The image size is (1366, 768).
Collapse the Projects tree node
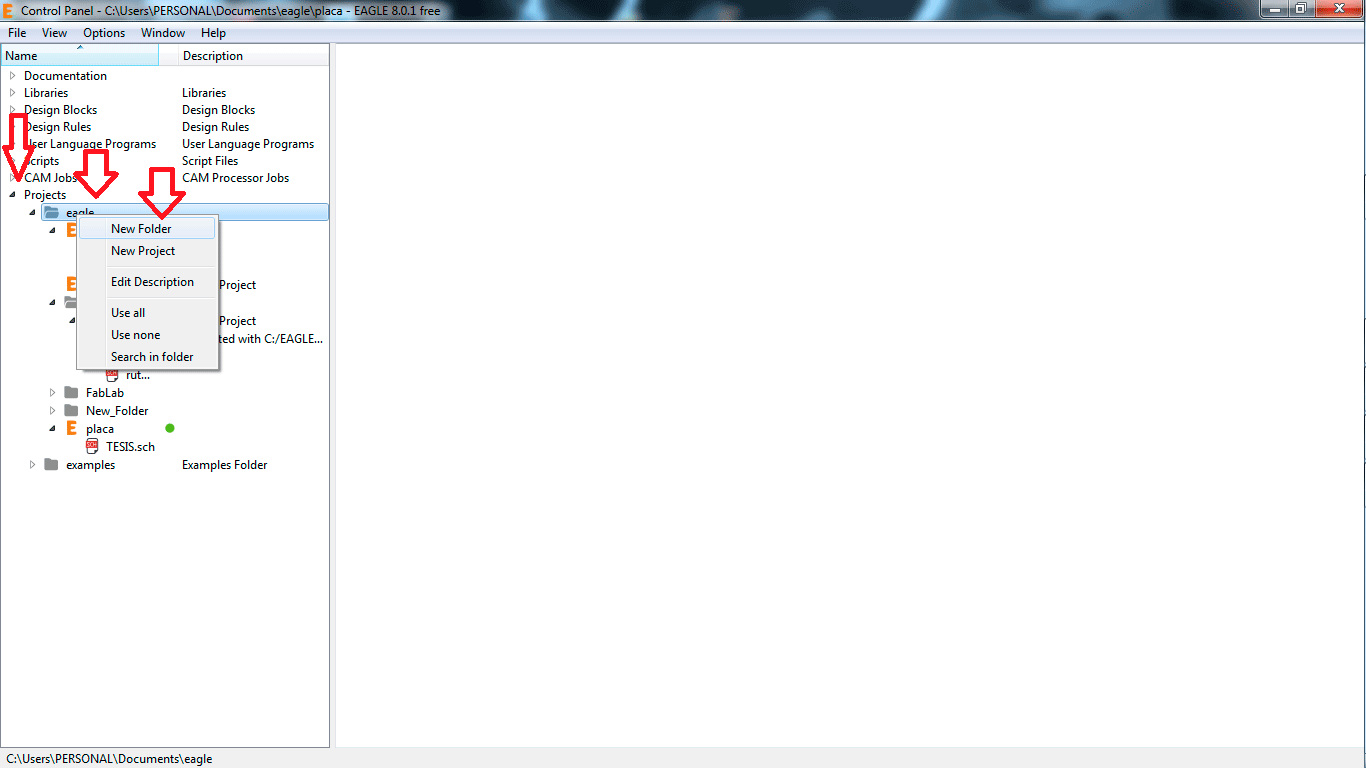click(x=12, y=195)
